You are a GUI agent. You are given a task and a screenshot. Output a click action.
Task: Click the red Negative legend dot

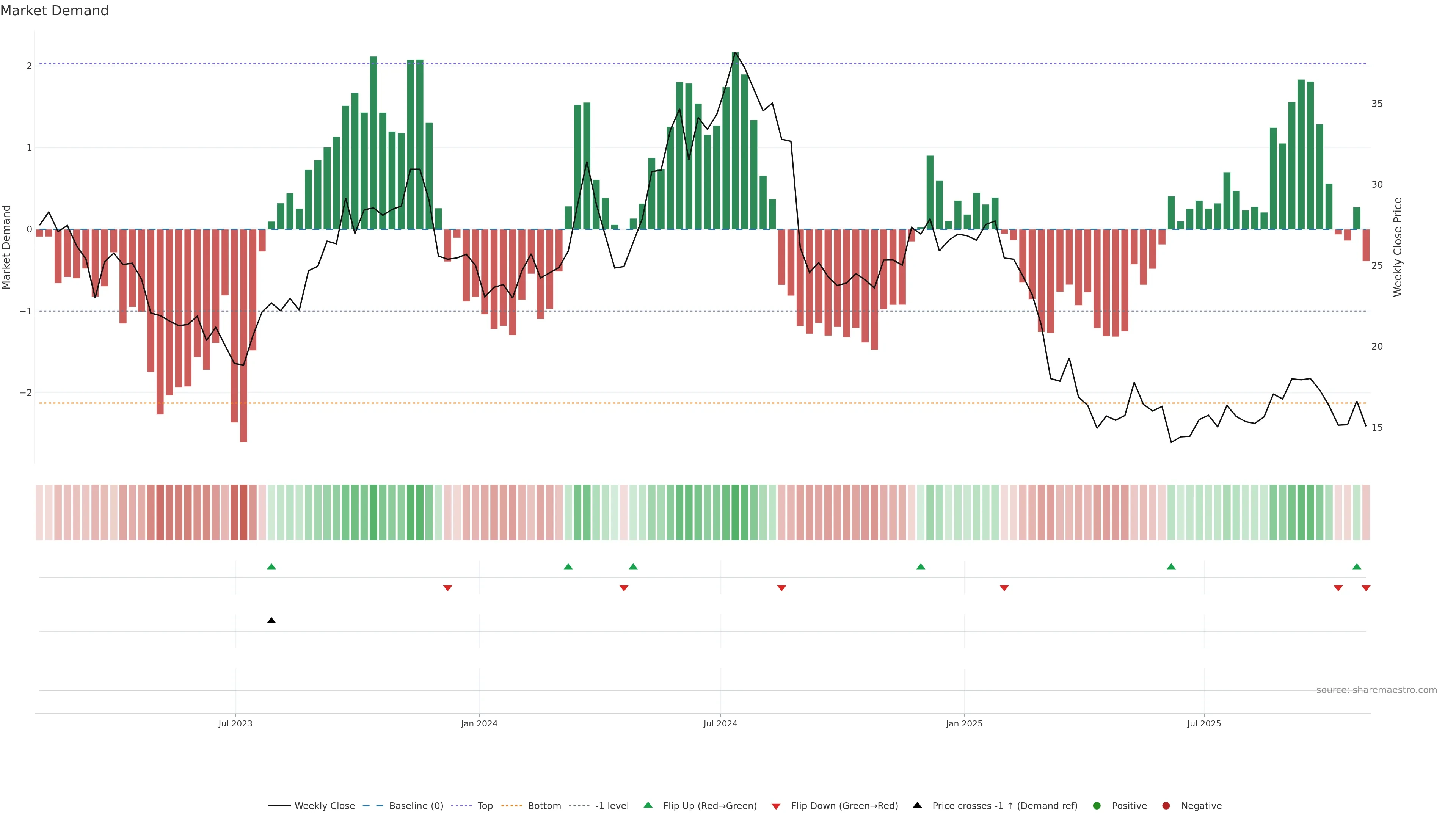click(x=1166, y=806)
